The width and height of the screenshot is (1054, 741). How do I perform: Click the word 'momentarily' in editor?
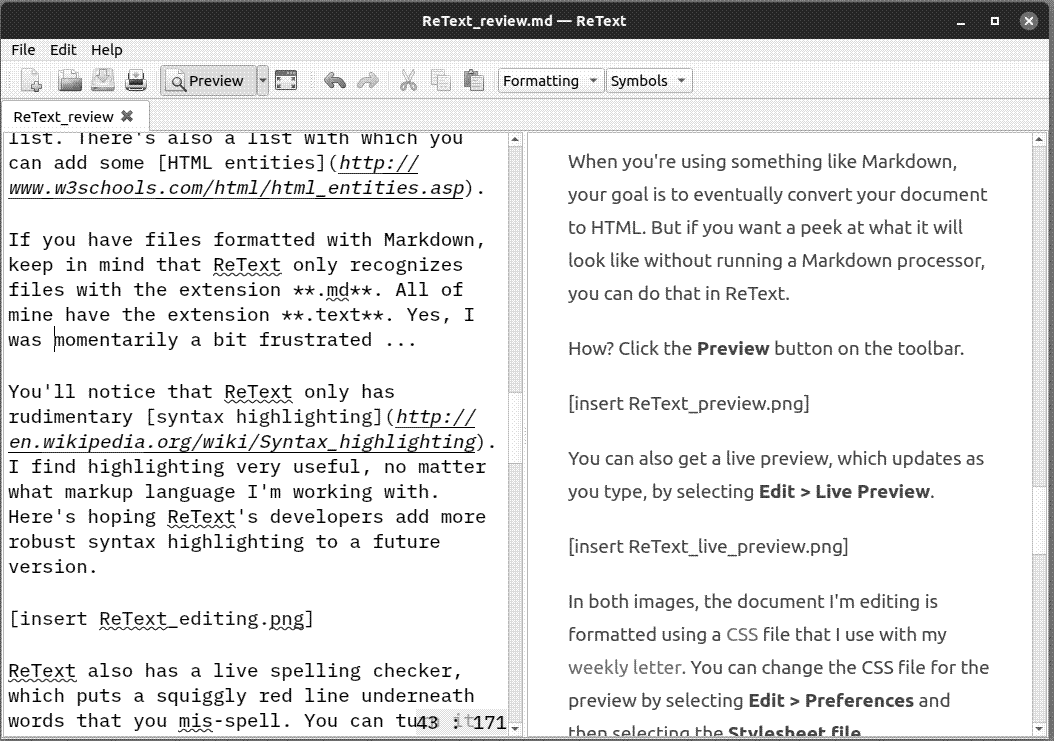(116, 340)
